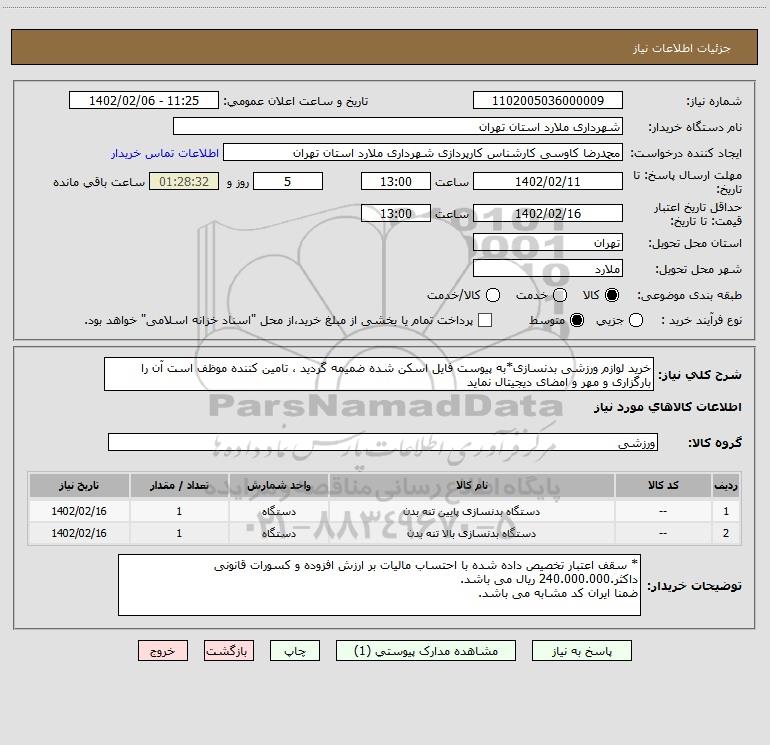Image resolution: width=770 pixels, height=745 pixels.
Task: Click the خروج exit button
Action: point(163,651)
